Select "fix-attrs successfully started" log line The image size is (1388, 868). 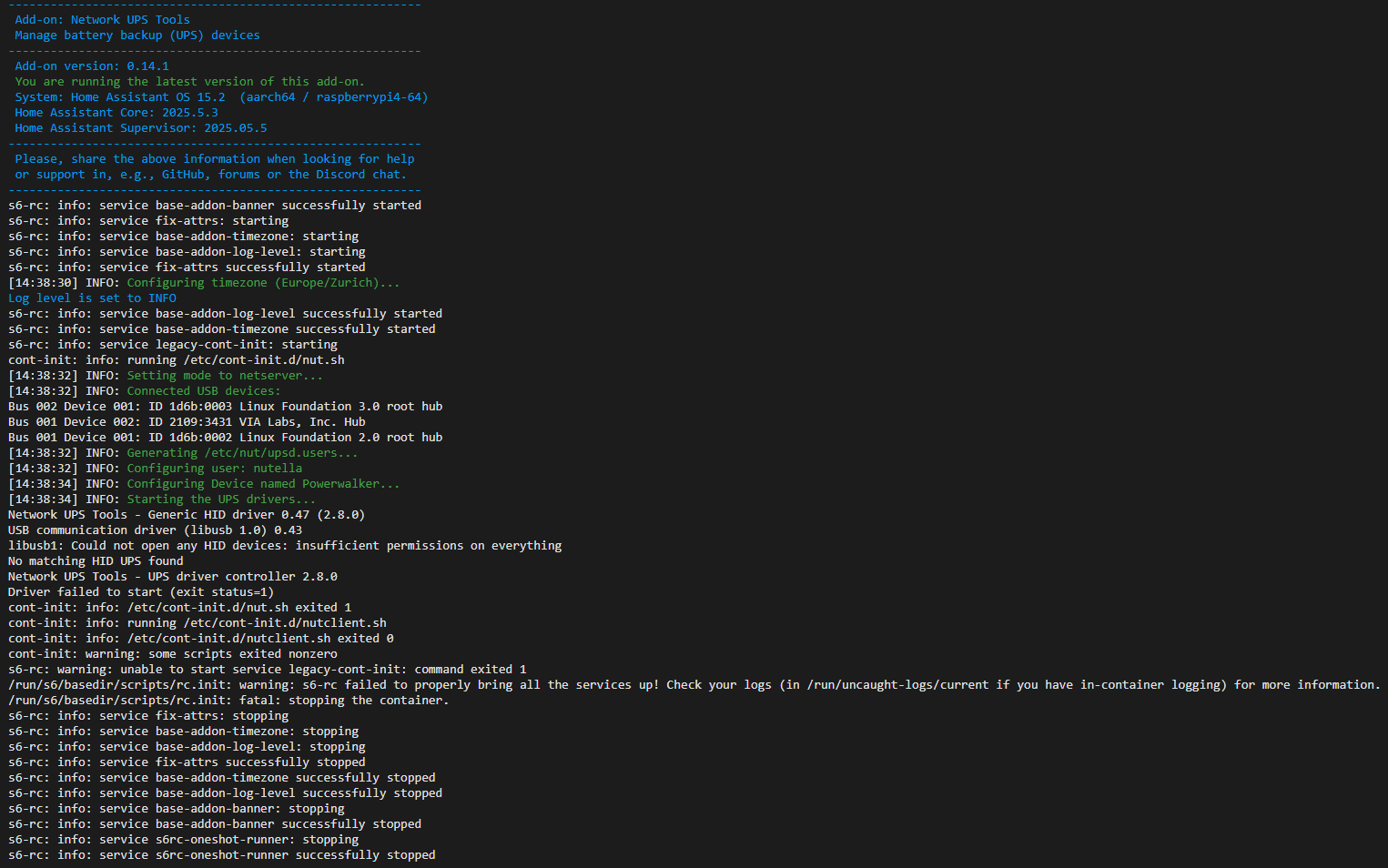click(187, 267)
